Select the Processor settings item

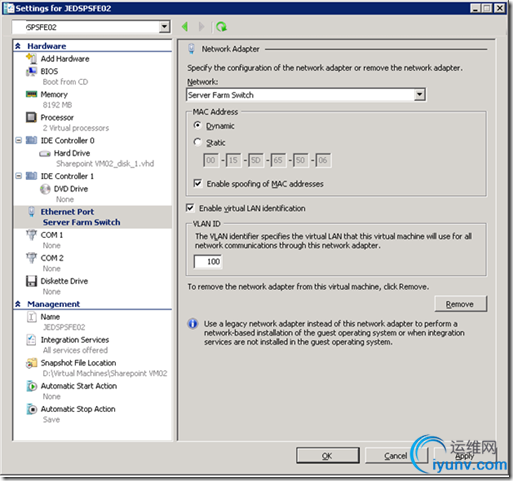click(x=57, y=117)
